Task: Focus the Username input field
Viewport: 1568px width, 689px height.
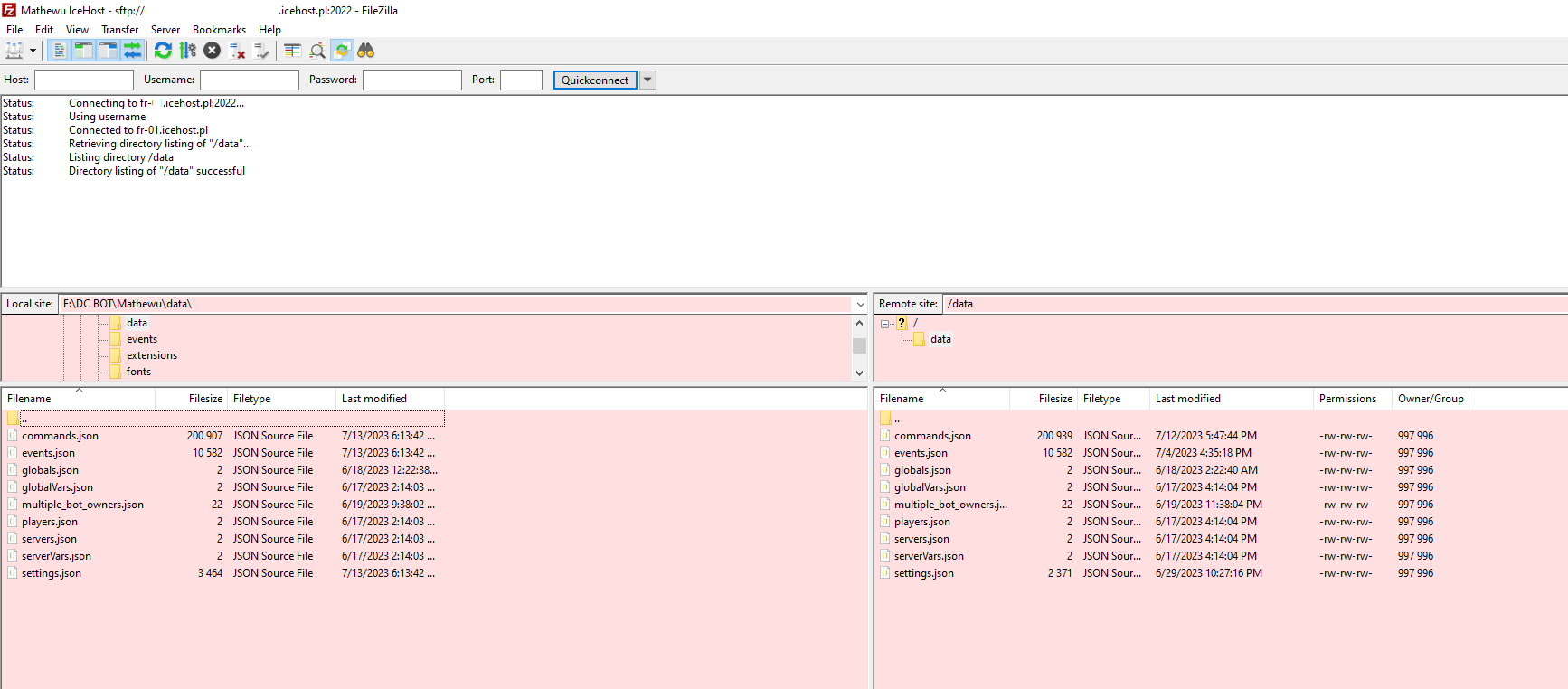Action: [x=250, y=80]
